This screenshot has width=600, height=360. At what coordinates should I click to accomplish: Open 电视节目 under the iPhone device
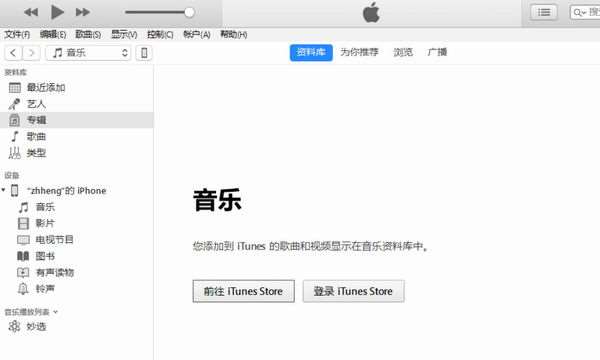(x=54, y=240)
